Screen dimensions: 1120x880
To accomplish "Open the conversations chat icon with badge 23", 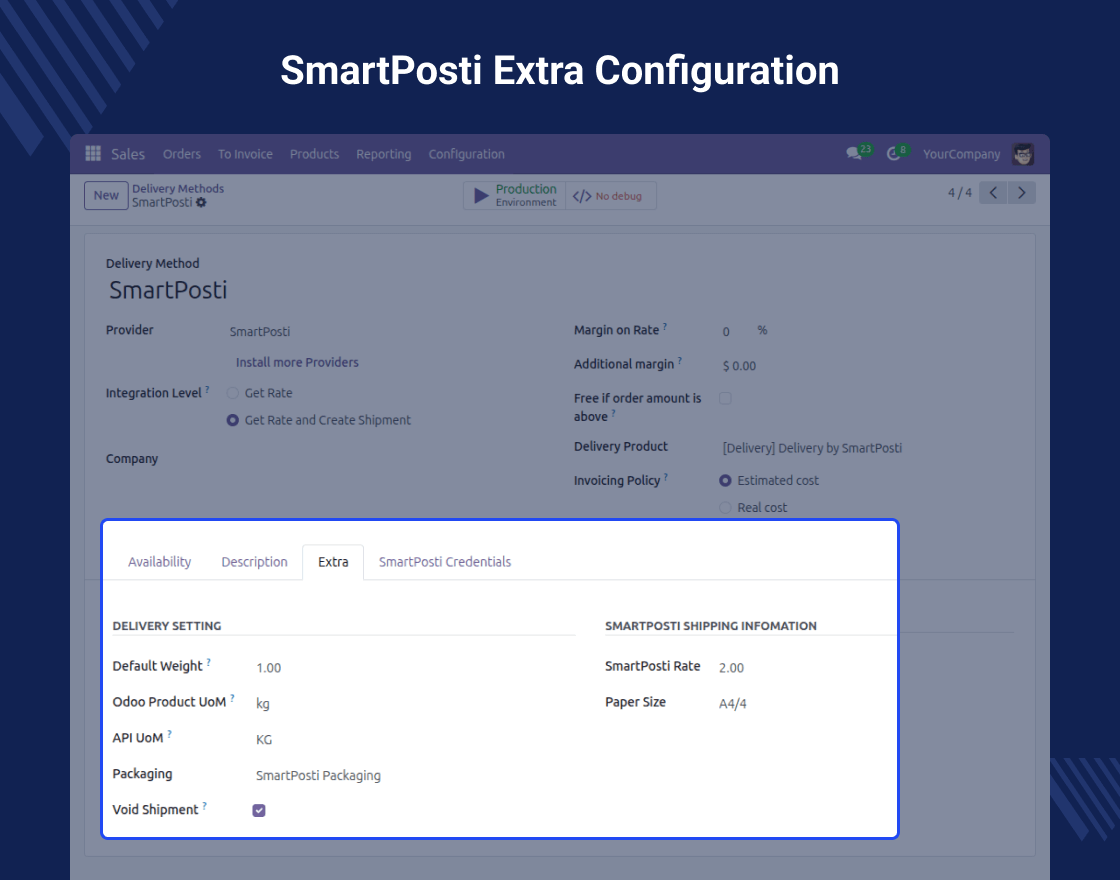I will point(854,154).
